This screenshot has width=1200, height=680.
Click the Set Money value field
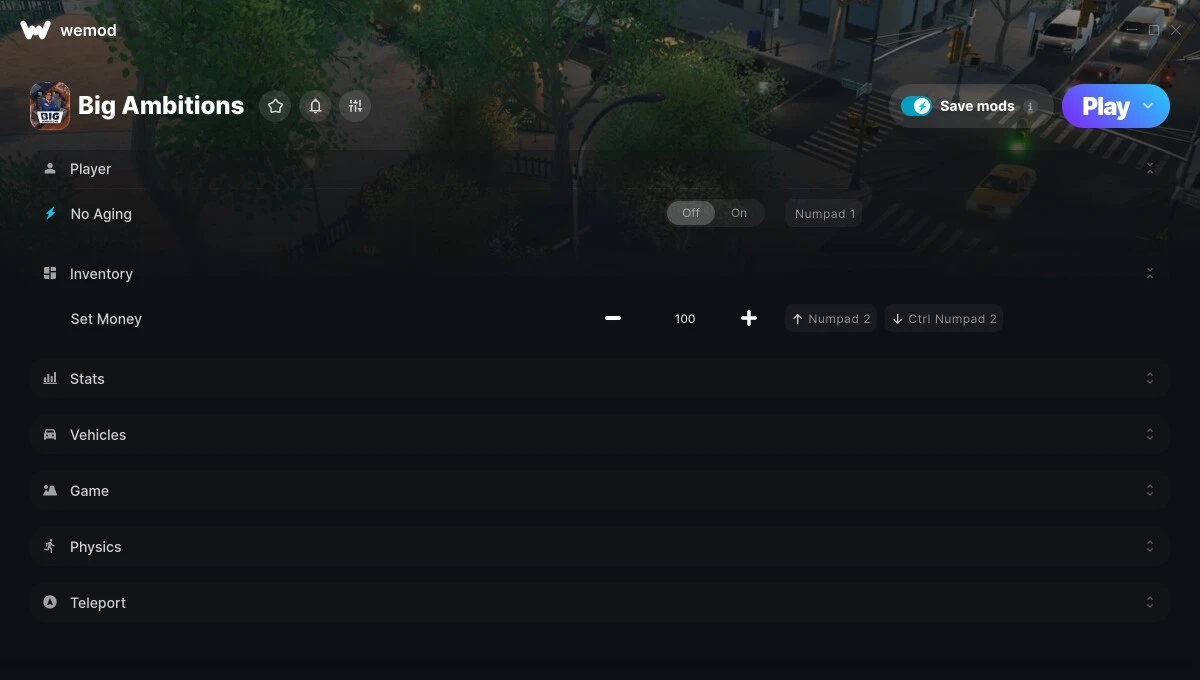tap(685, 319)
